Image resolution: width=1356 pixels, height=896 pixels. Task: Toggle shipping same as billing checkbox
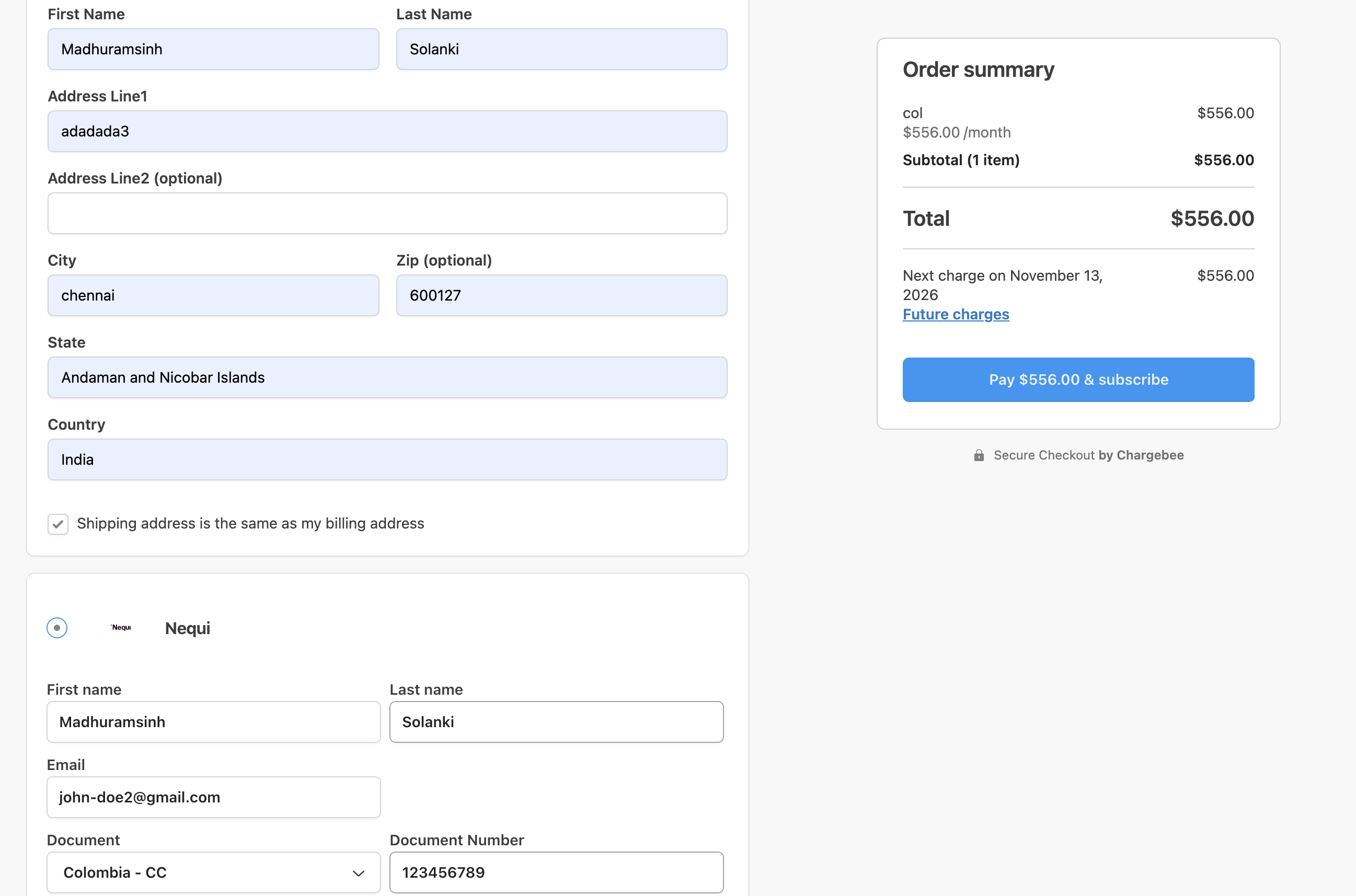coord(58,523)
